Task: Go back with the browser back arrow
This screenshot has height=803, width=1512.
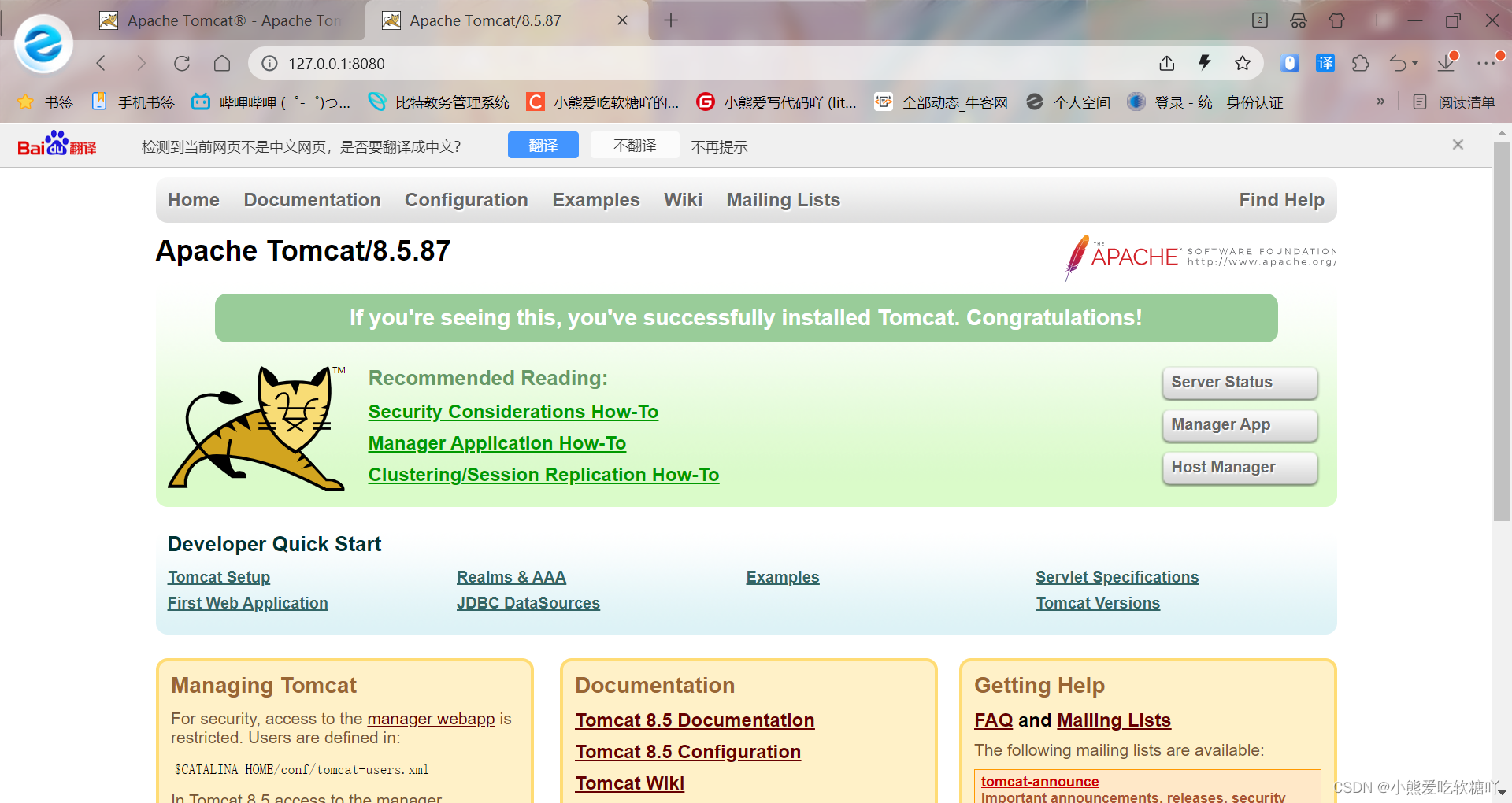Action: pos(101,63)
